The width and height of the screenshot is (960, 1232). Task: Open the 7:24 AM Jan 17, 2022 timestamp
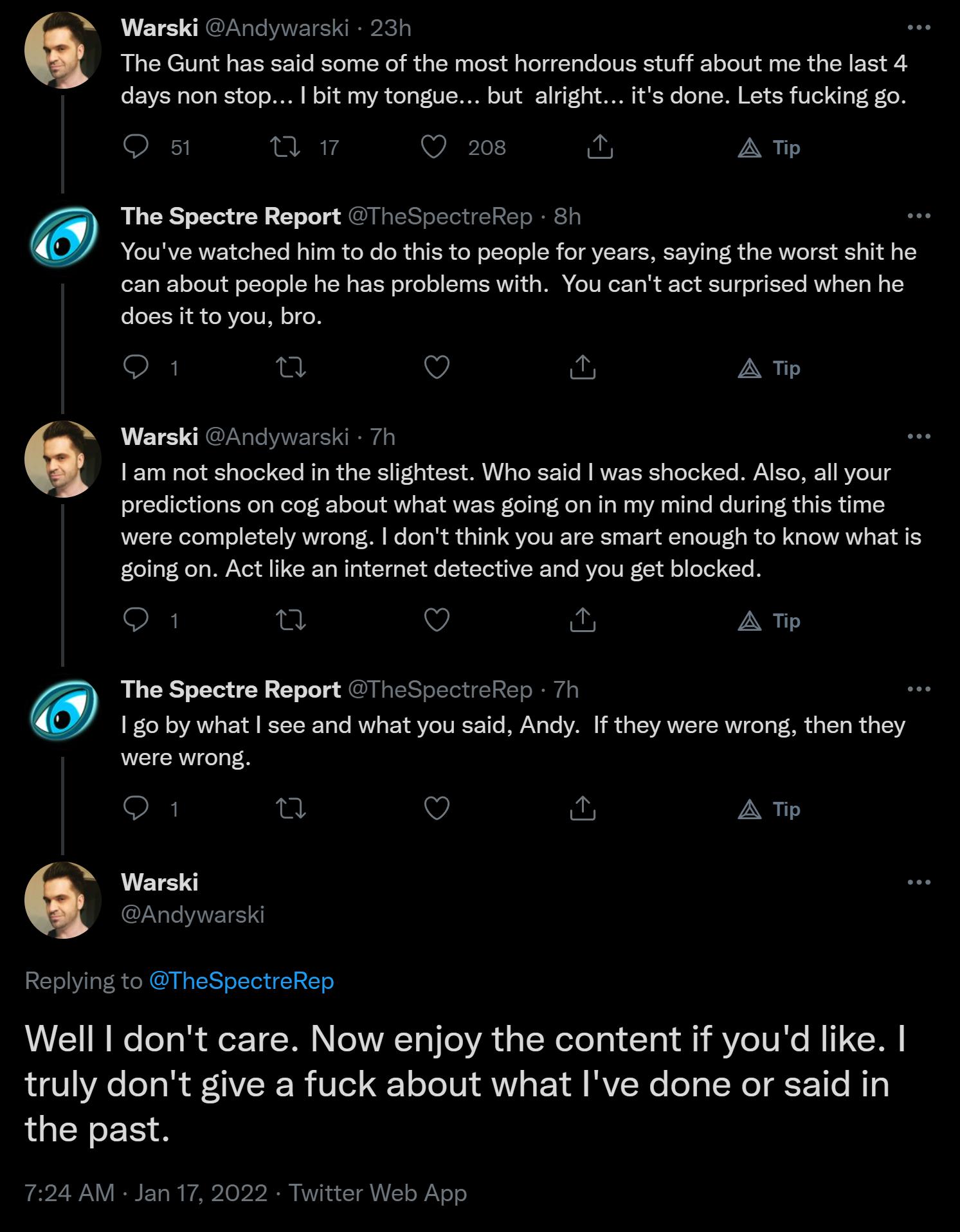tap(146, 1193)
